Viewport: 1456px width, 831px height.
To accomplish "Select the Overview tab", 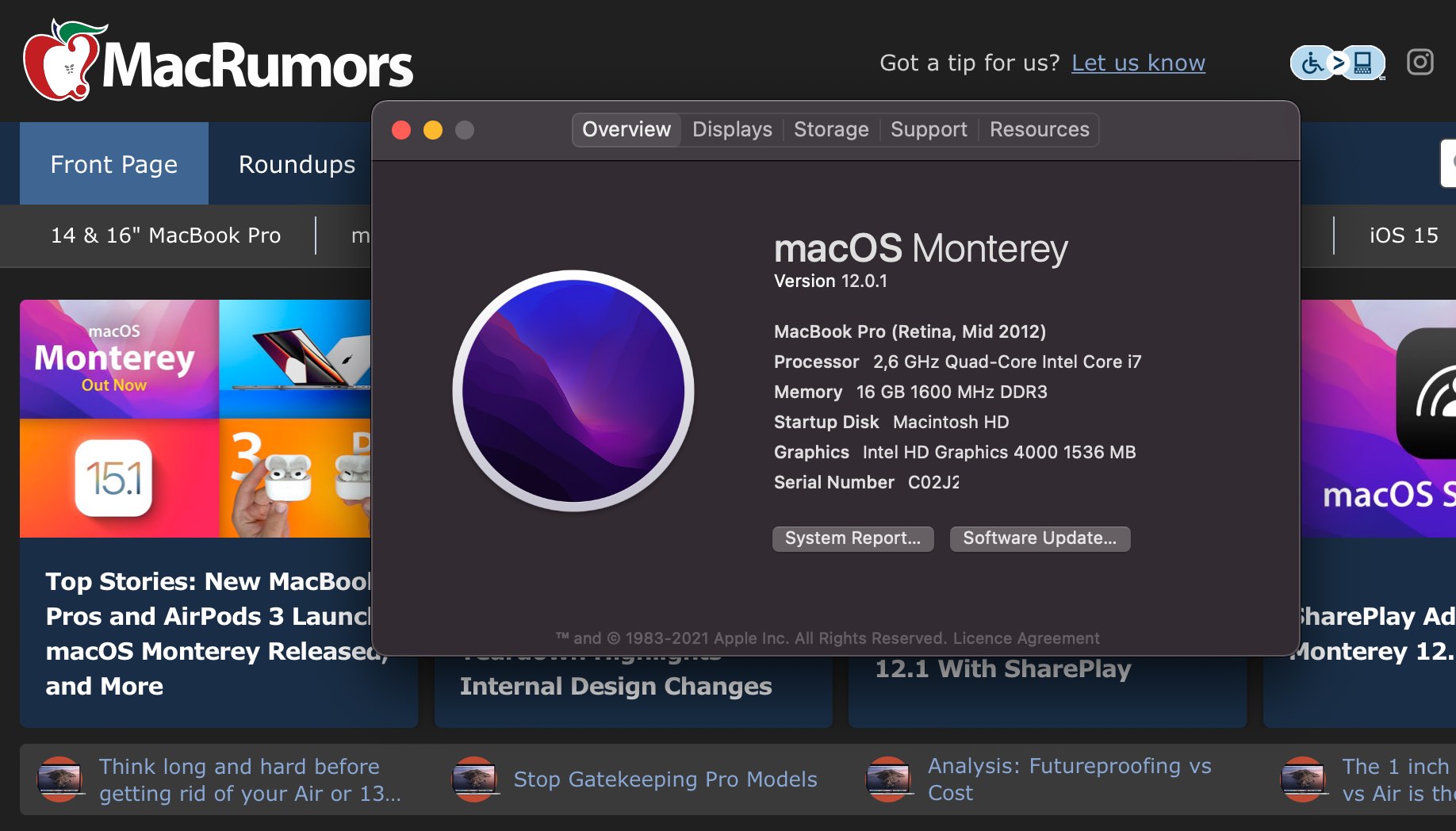I will click(x=626, y=129).
